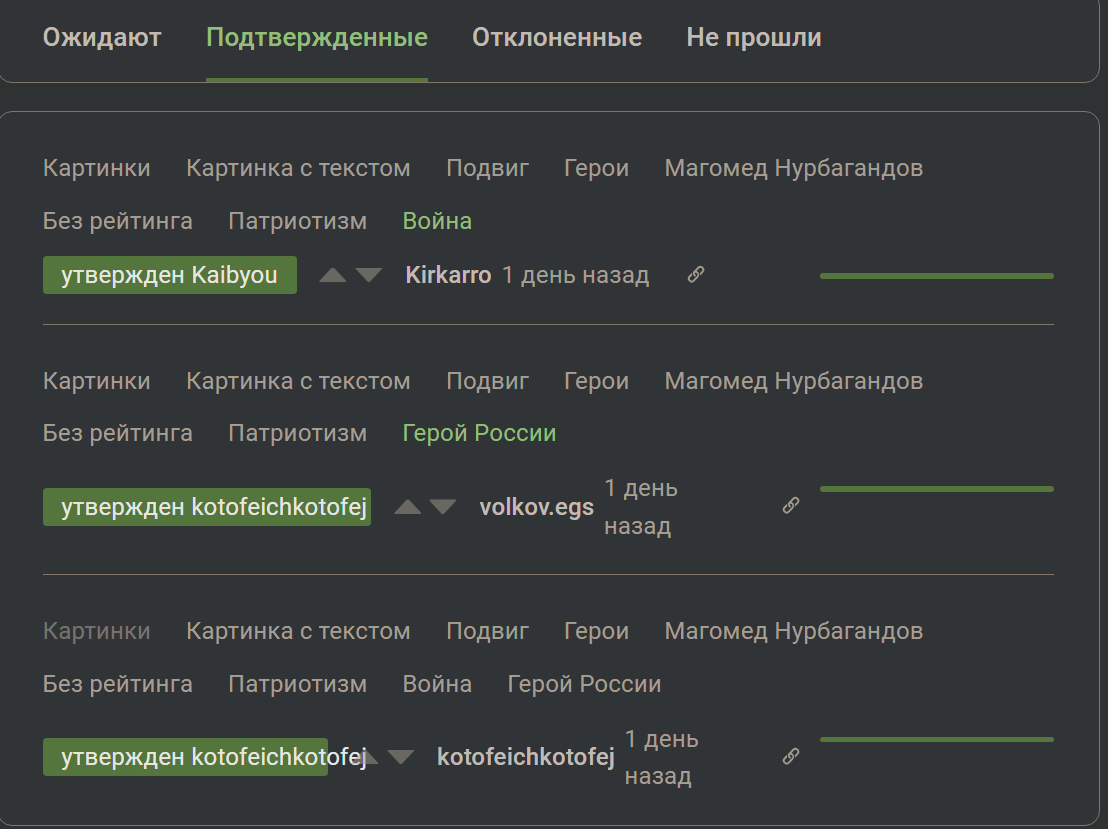Open the Отклоненные tab
The image size is (1108, 829).
coord(557,38)
